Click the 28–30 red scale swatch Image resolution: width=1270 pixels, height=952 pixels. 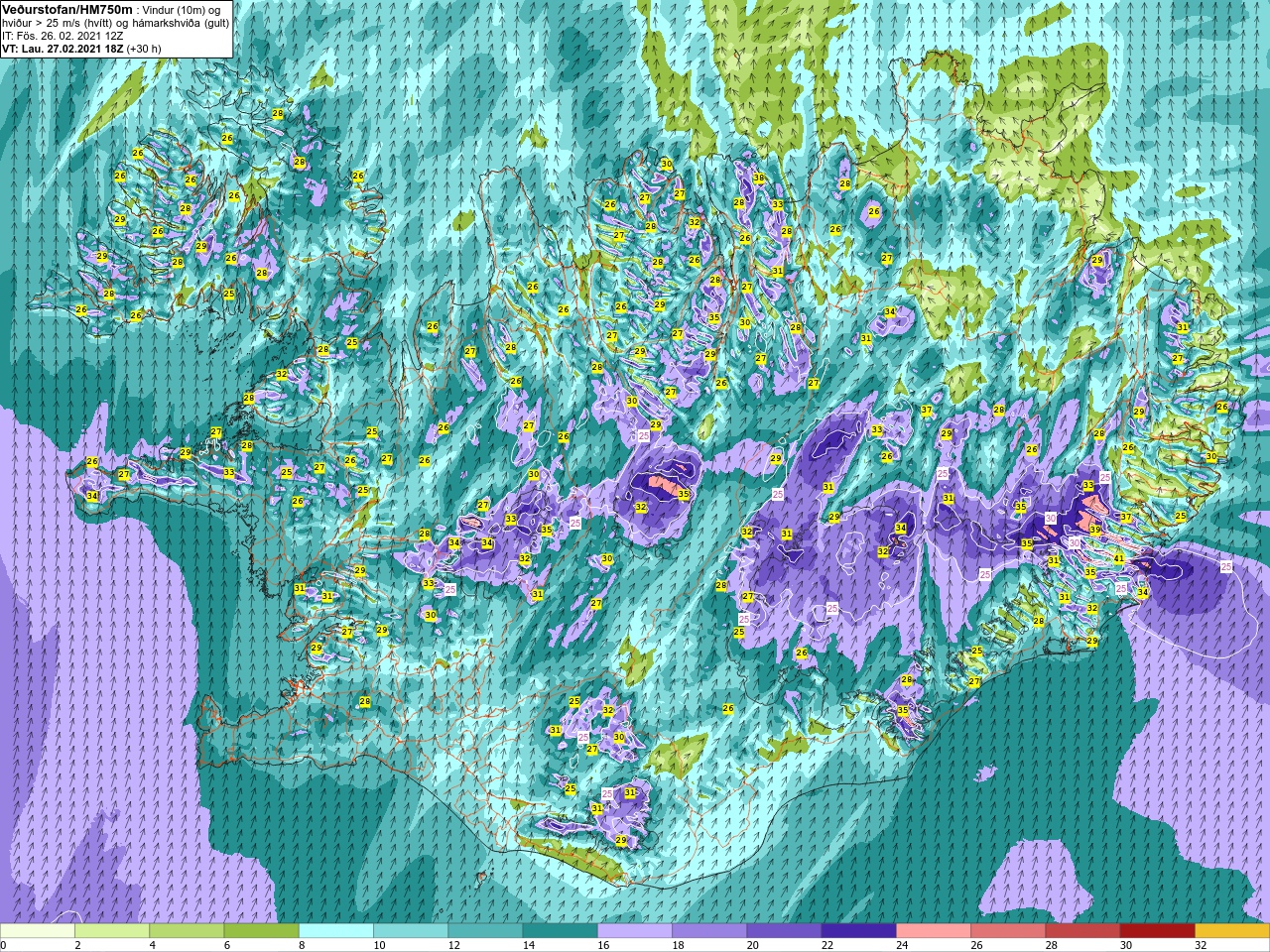coord(1082,931)
